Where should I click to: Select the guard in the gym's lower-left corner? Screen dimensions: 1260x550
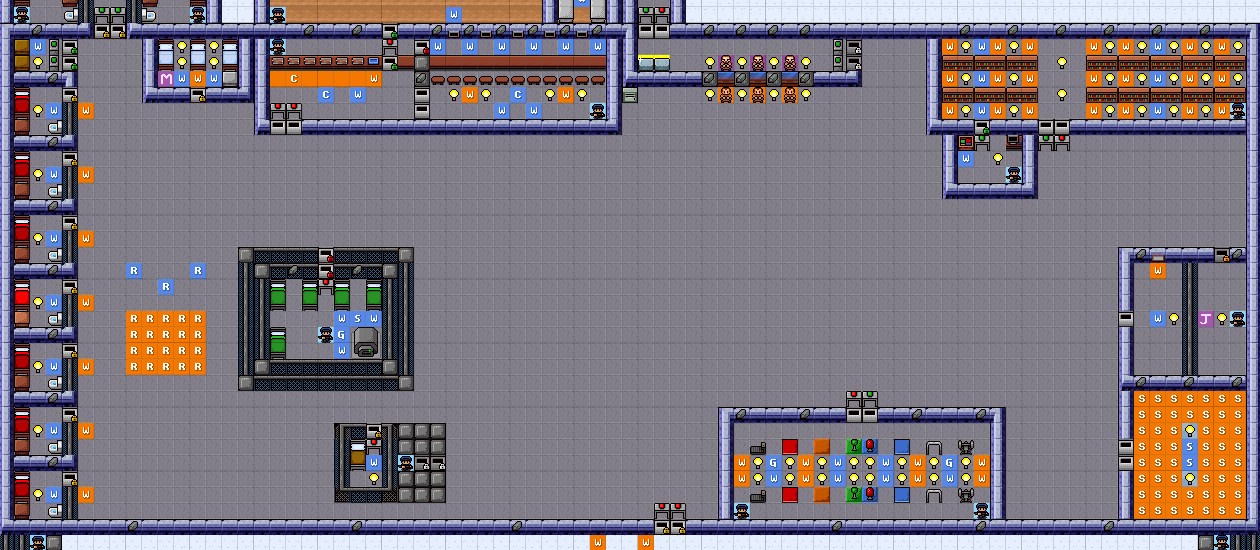click(742, 510)
